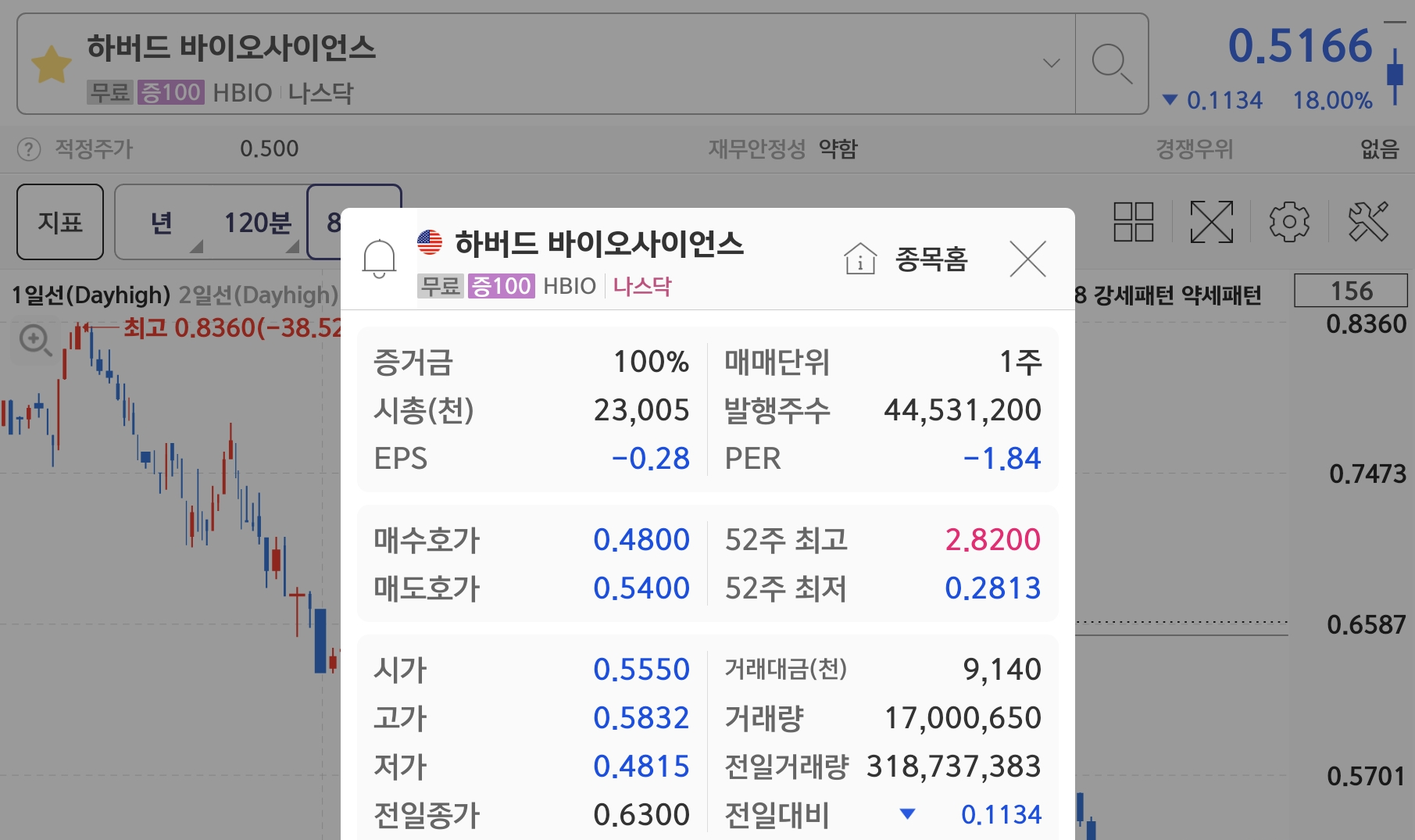Screen dimensions: 1415x840
Task: Click the 거래량 value 17,000,650
Action: (x=963, y=718)
